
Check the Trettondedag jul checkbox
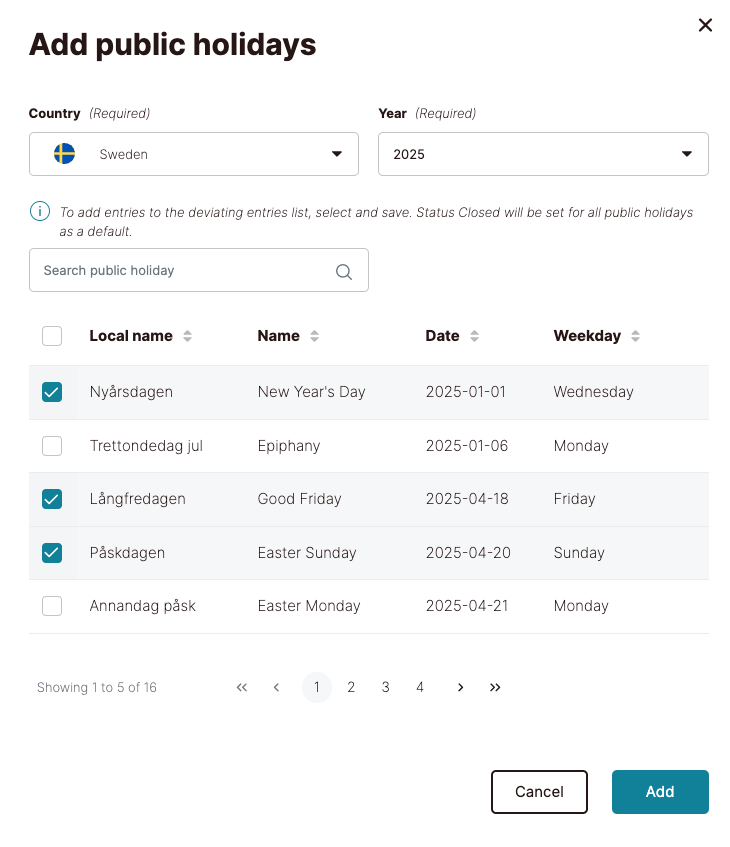52,446
